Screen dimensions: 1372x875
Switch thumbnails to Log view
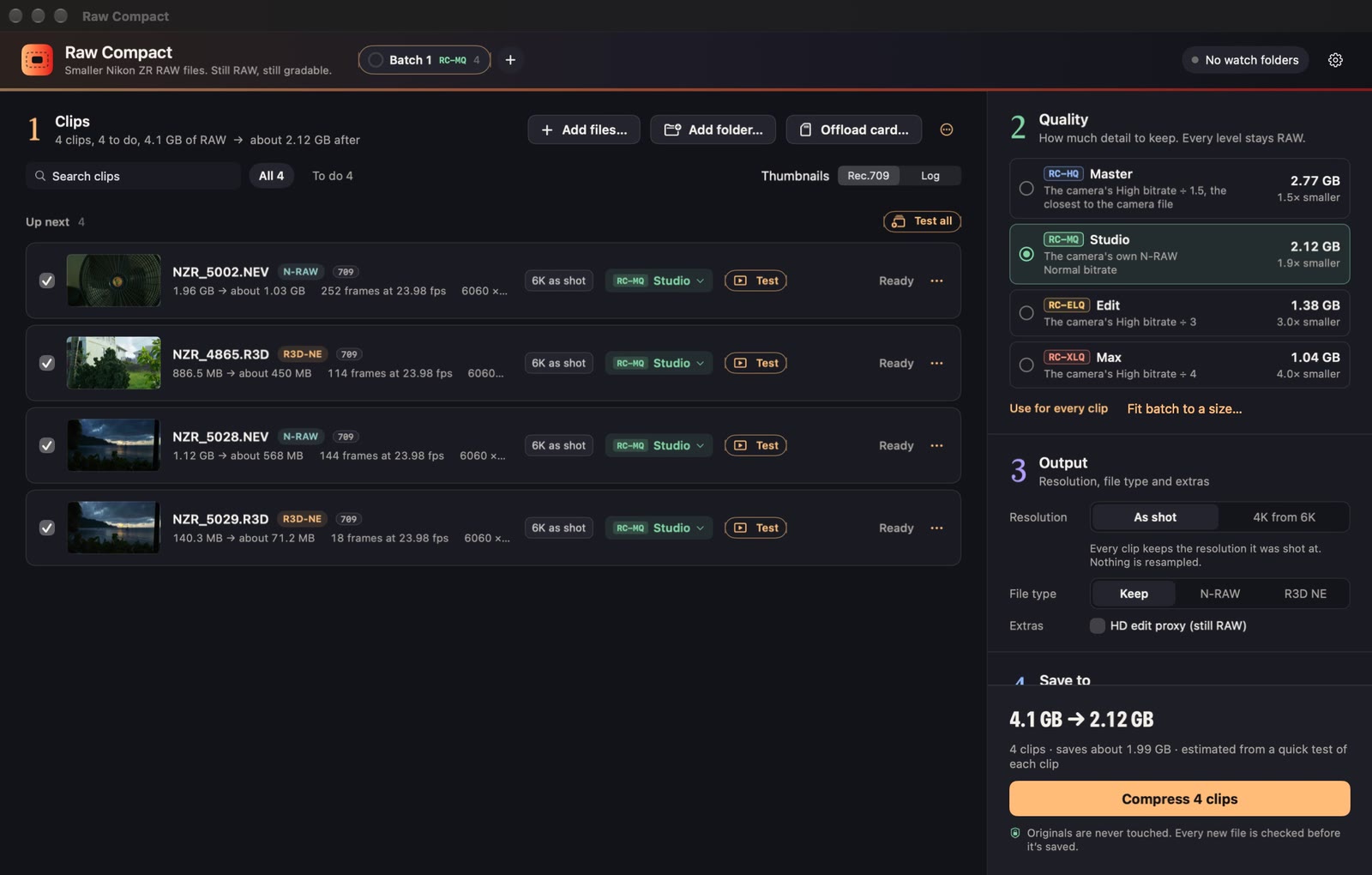tap(930, 176)
